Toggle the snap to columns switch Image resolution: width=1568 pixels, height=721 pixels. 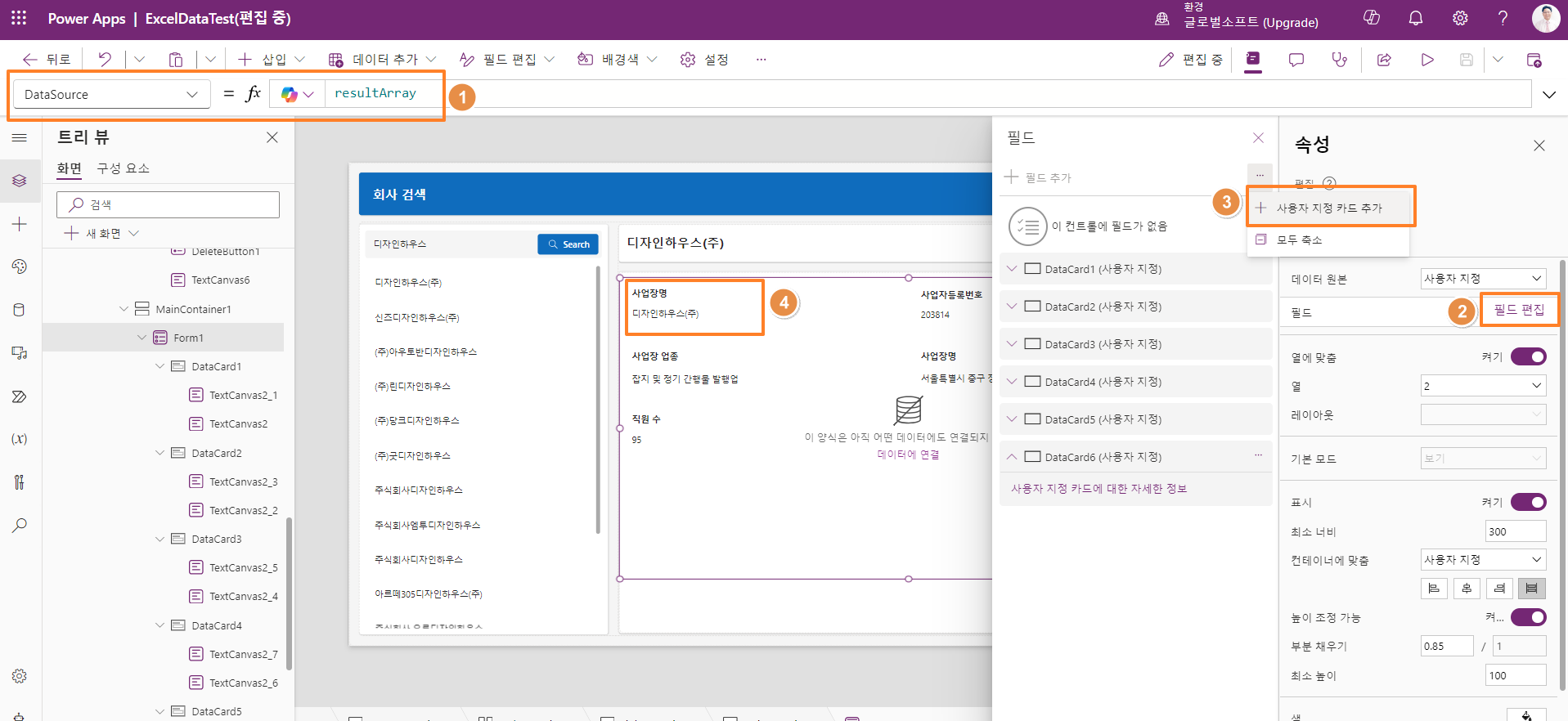[x=1528, y=356]
